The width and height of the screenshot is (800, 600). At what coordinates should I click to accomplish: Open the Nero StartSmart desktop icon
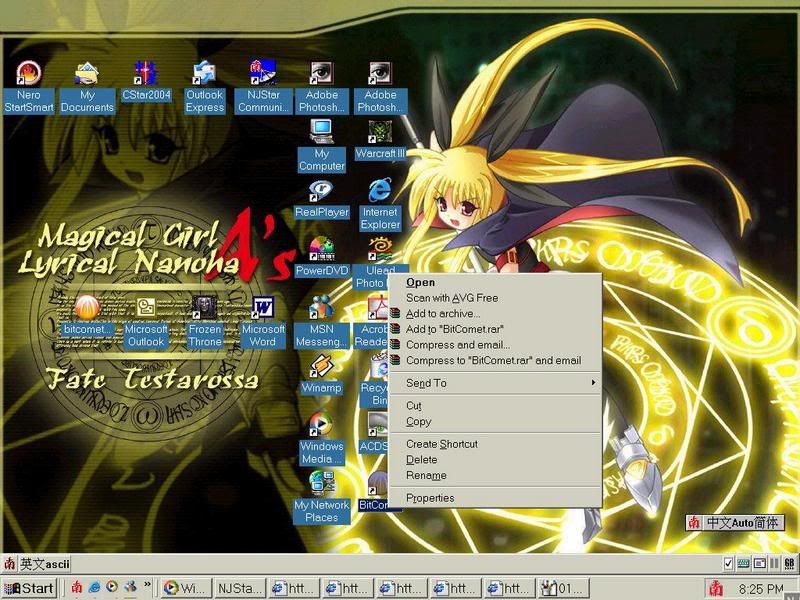click(x=28, y=74)
